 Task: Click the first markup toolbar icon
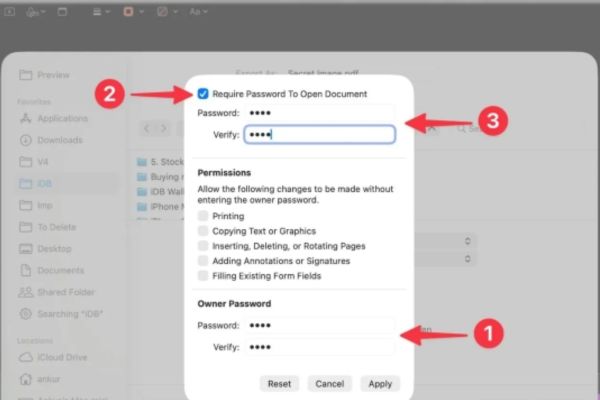click(10, 12)
